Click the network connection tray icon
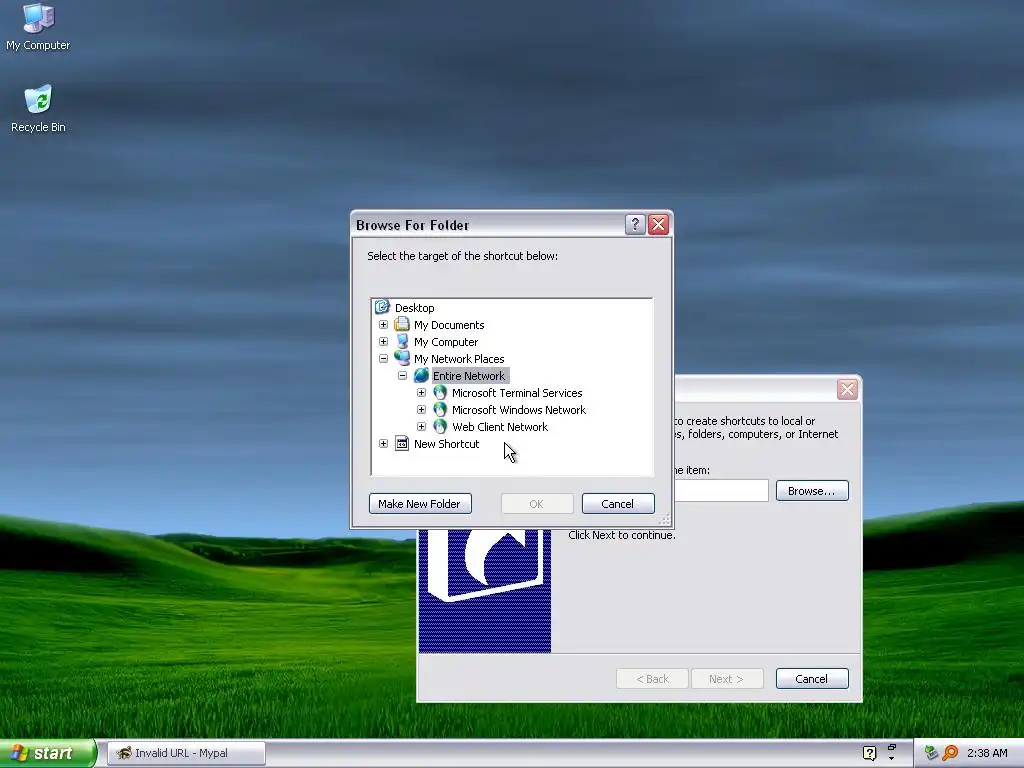This screenshot has height=768, width=1024. (x=931, y=753)
